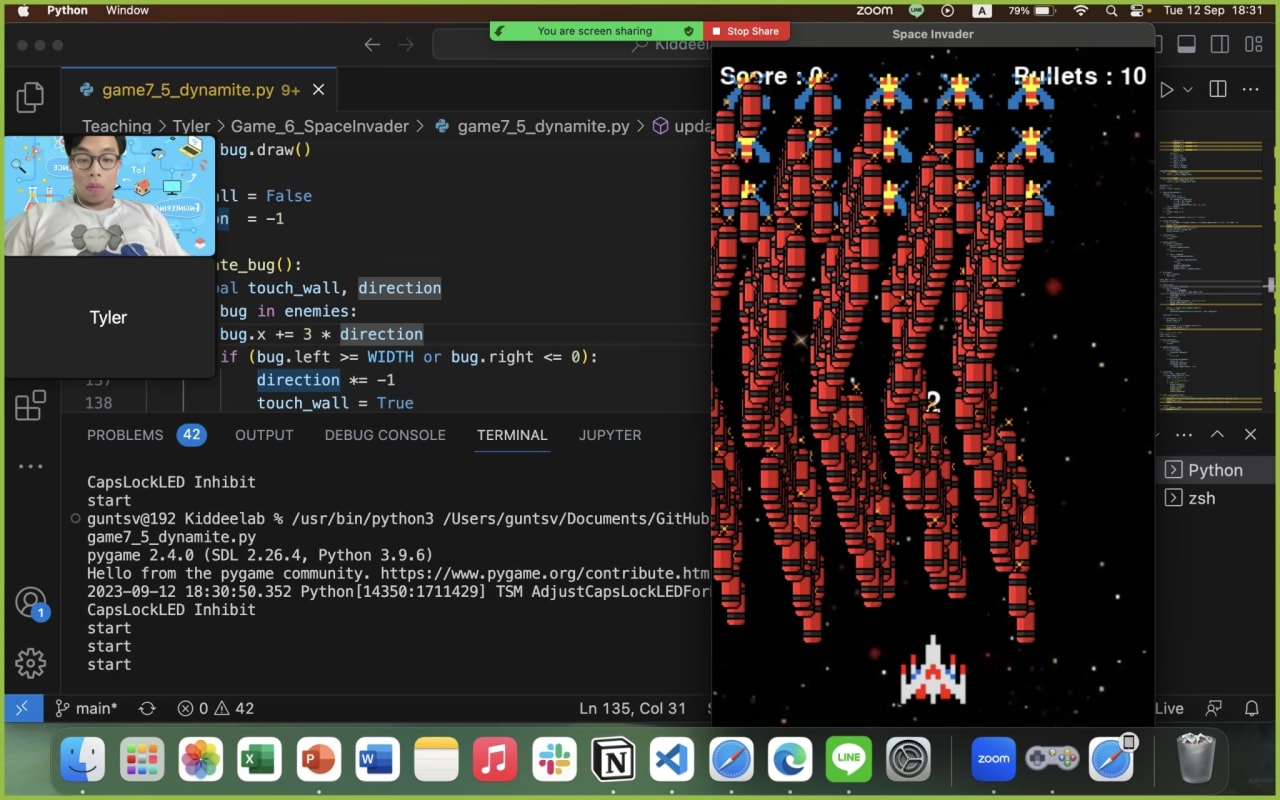Open Slack from the Dock
This screenshot has height=800, width=1280.
click(x=554, y=760)
